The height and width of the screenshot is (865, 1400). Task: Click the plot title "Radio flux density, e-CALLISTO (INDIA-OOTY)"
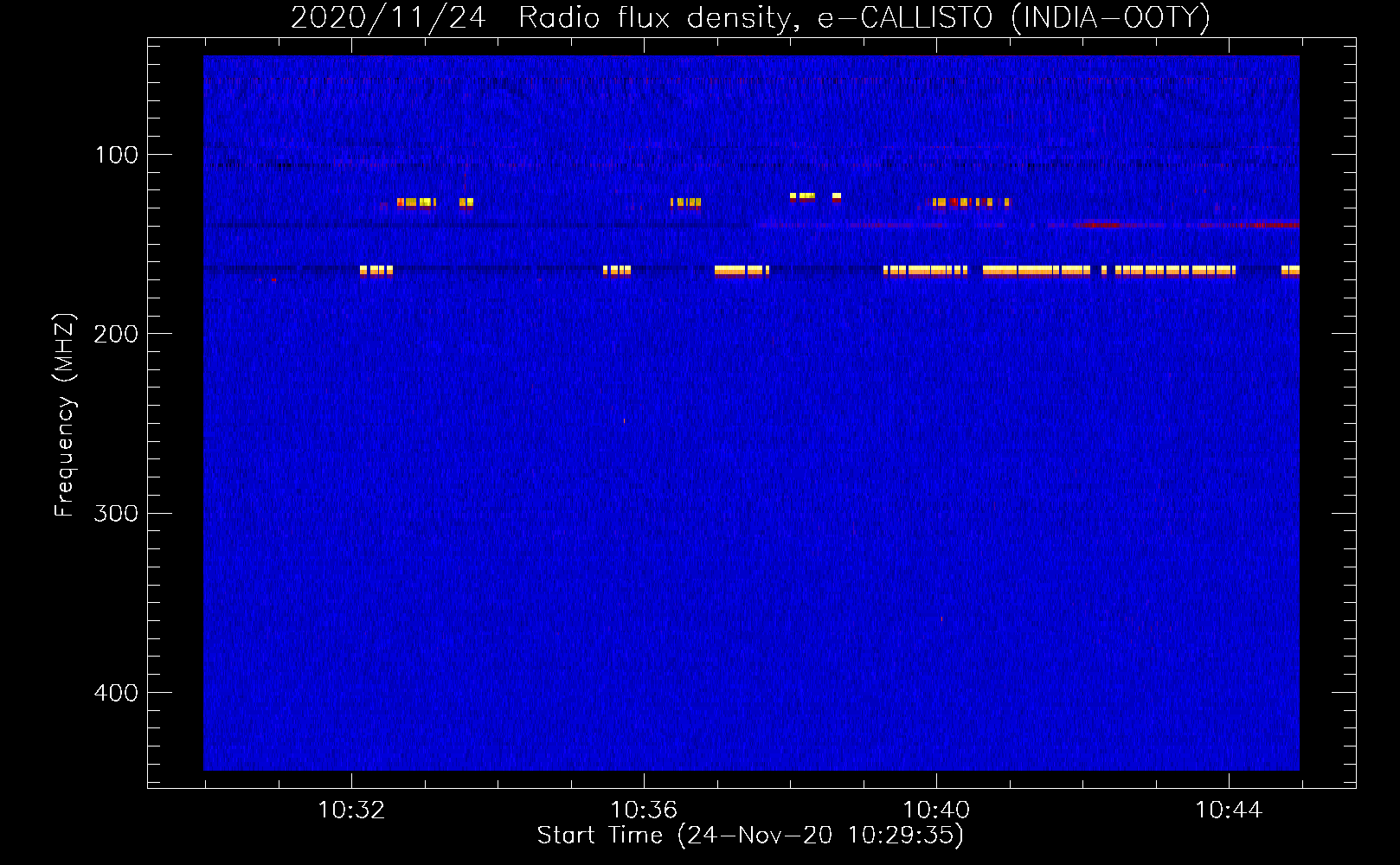coord(864,17)
